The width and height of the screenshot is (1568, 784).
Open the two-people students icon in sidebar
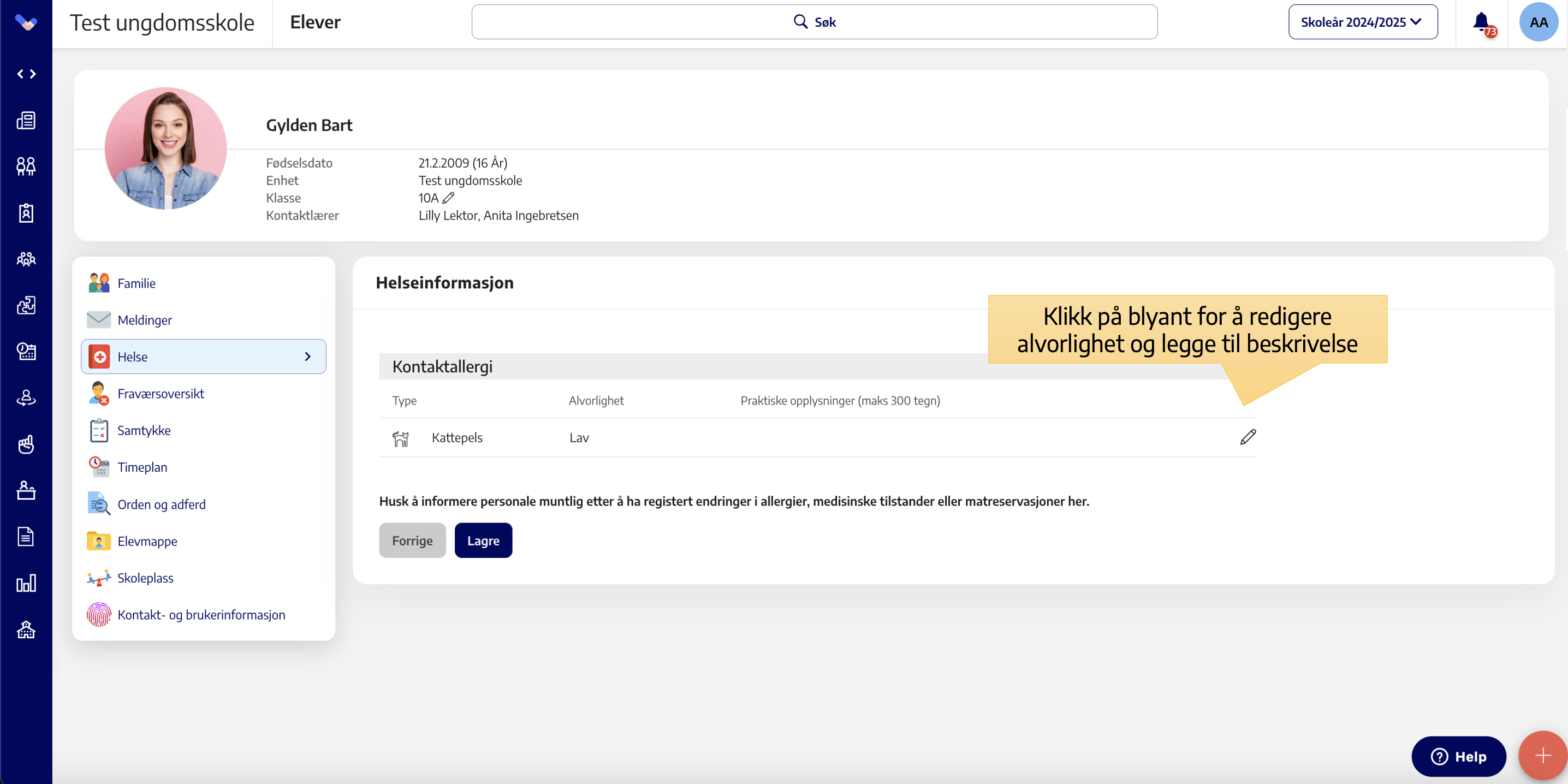(26, 166)
